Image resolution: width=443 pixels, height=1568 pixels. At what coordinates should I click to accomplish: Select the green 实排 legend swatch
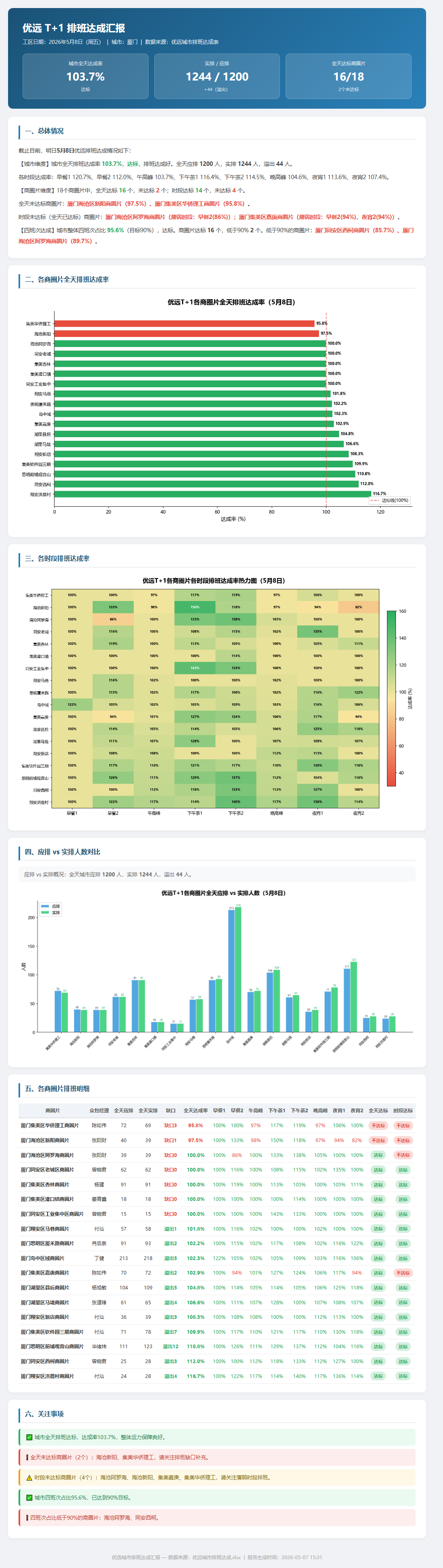(44, 913)
